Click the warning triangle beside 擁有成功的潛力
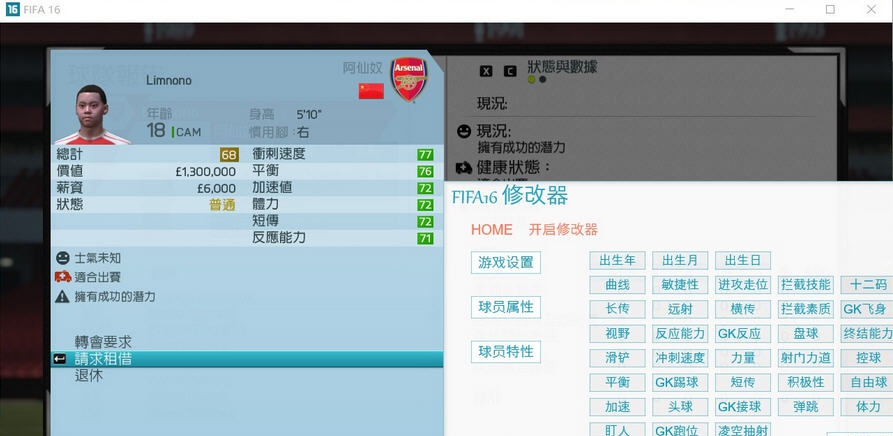893x436 pixels. point(63,297)
